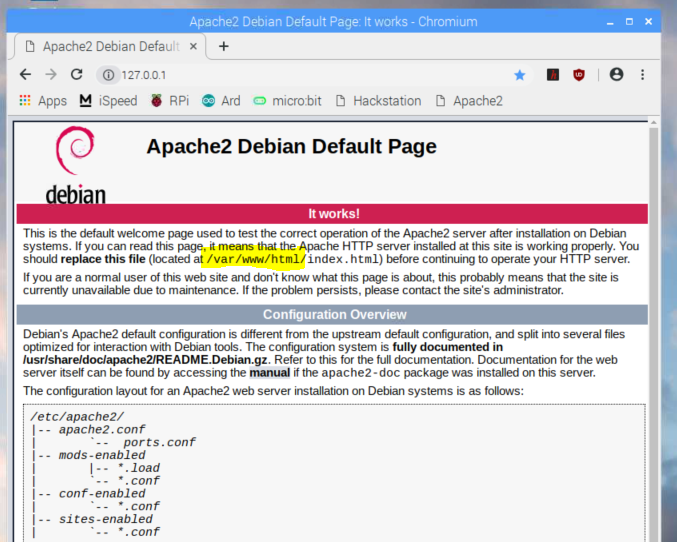677x542 pixels.
Task: Click the 'It works!' banner text
Action: (334, 214)
